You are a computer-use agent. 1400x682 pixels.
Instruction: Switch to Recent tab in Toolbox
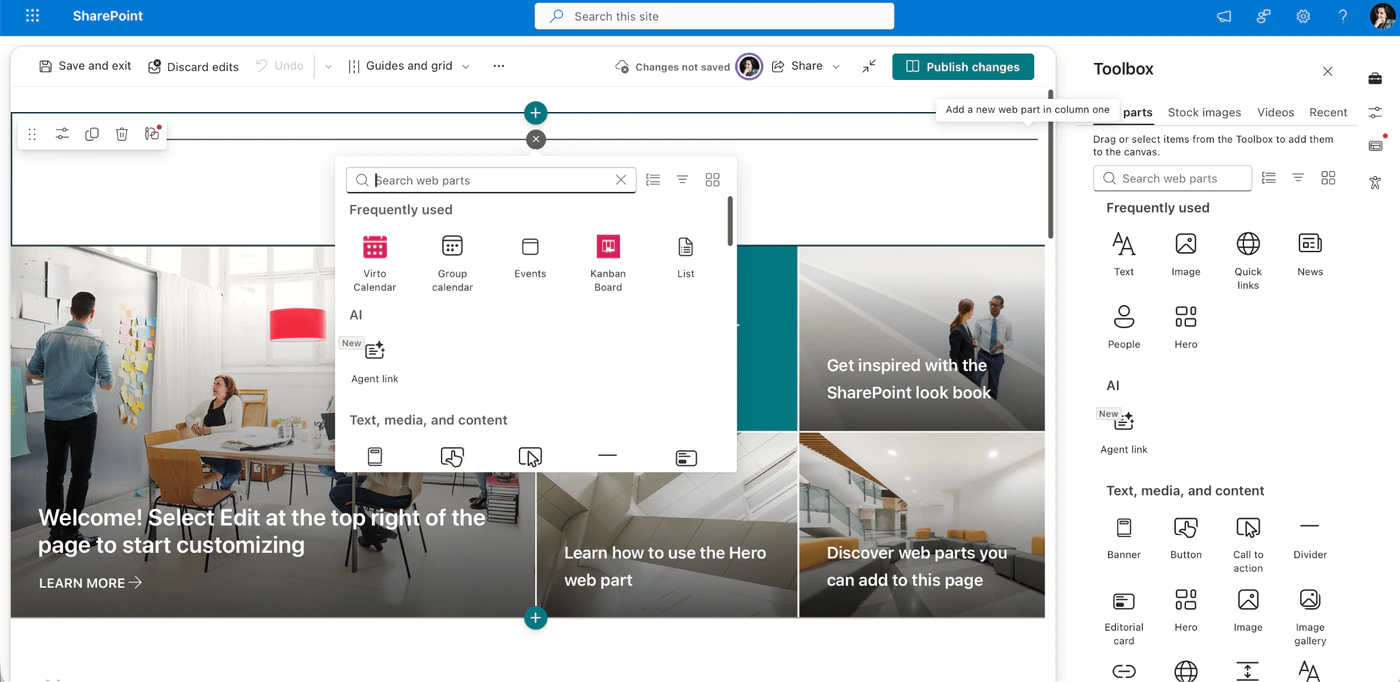tap(1328, 112)
